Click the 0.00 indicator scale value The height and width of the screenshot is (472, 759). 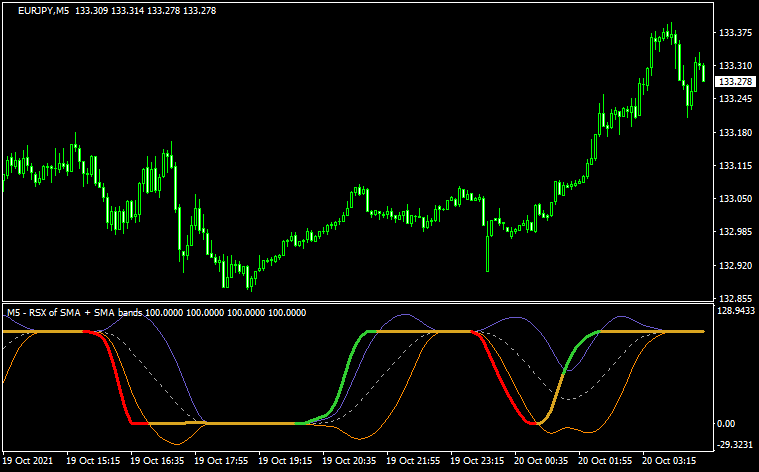click(x=726, y=424)
